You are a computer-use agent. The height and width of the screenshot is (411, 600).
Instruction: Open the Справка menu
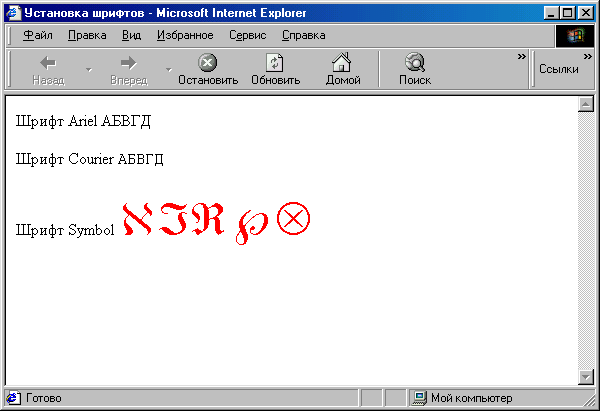304,35
